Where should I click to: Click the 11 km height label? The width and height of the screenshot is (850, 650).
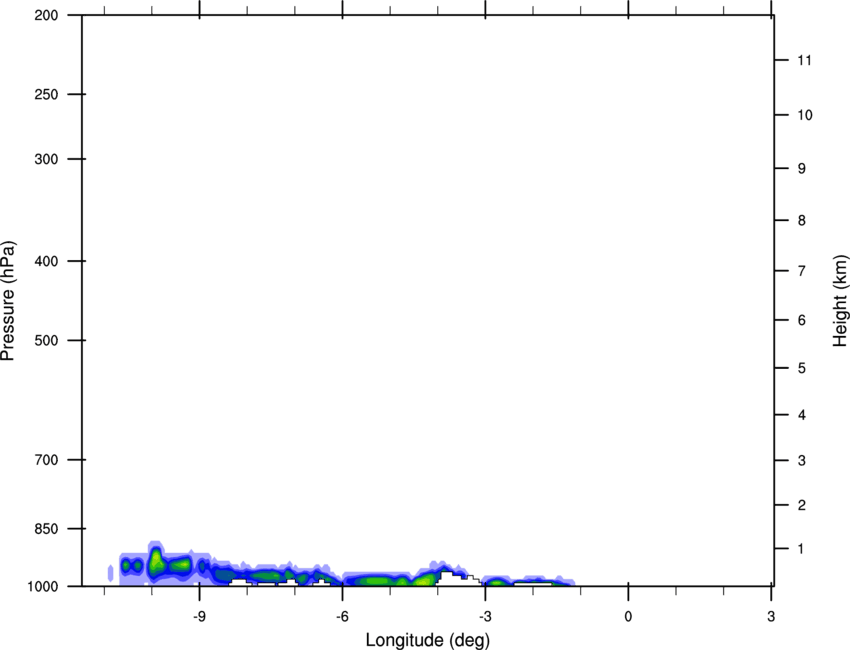(805, 60)
